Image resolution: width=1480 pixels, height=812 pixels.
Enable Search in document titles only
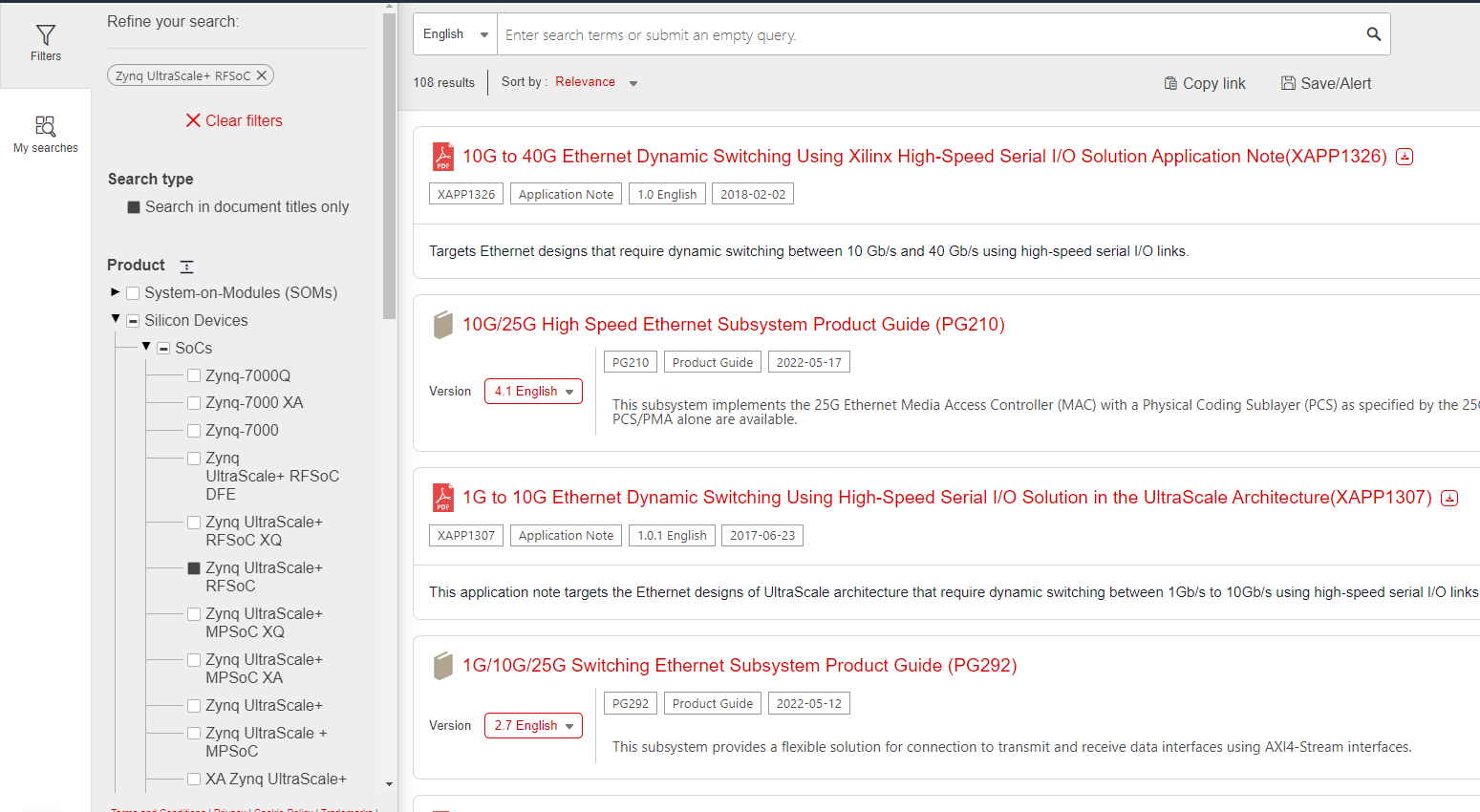click(x=134, y=206)
